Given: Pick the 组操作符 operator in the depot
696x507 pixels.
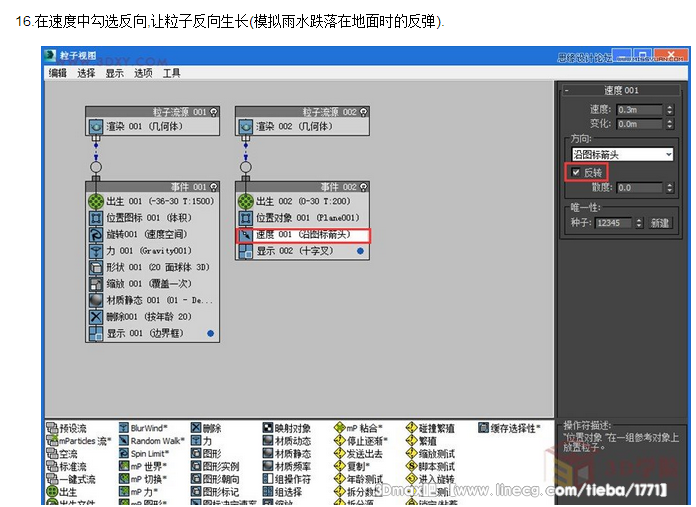Looking at the screenshot, I should click(x=287, y=479).
